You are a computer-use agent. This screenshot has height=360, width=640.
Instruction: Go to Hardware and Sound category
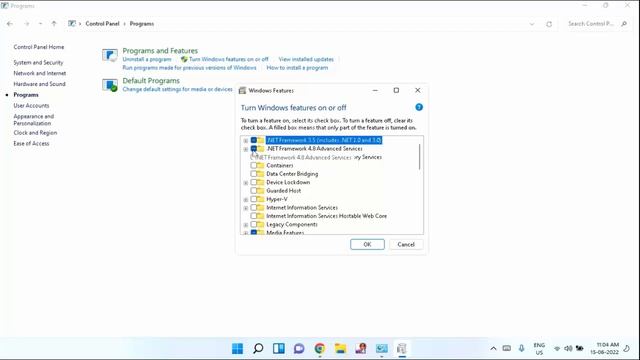pos(39,84)
